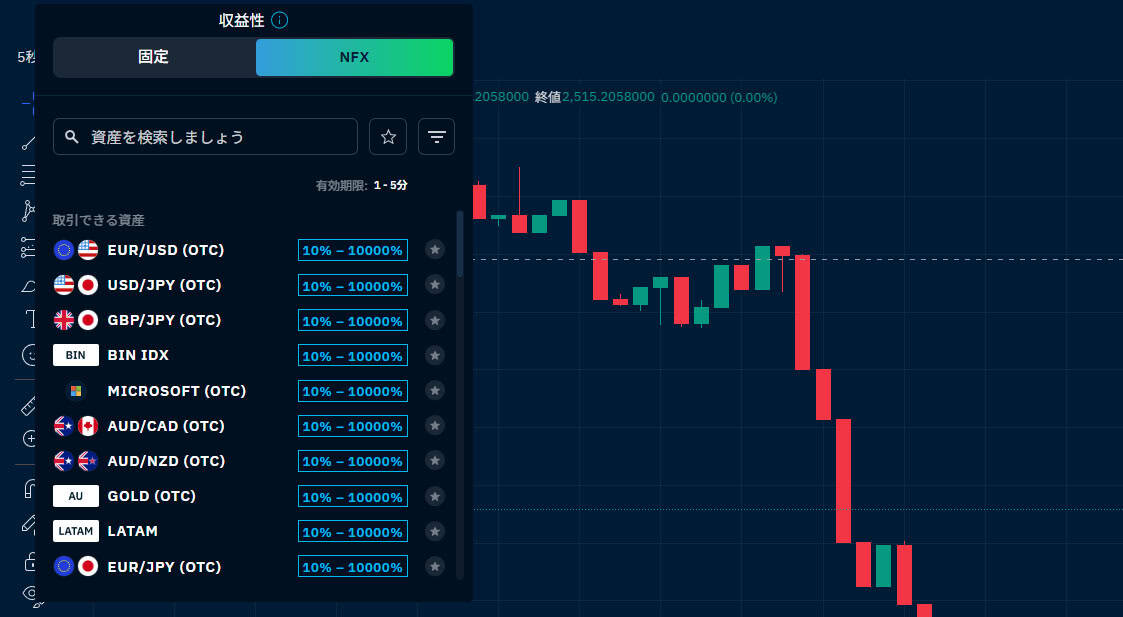Select the text tool in the left toolbar
1123x617 pixels.
pos(28,319)
